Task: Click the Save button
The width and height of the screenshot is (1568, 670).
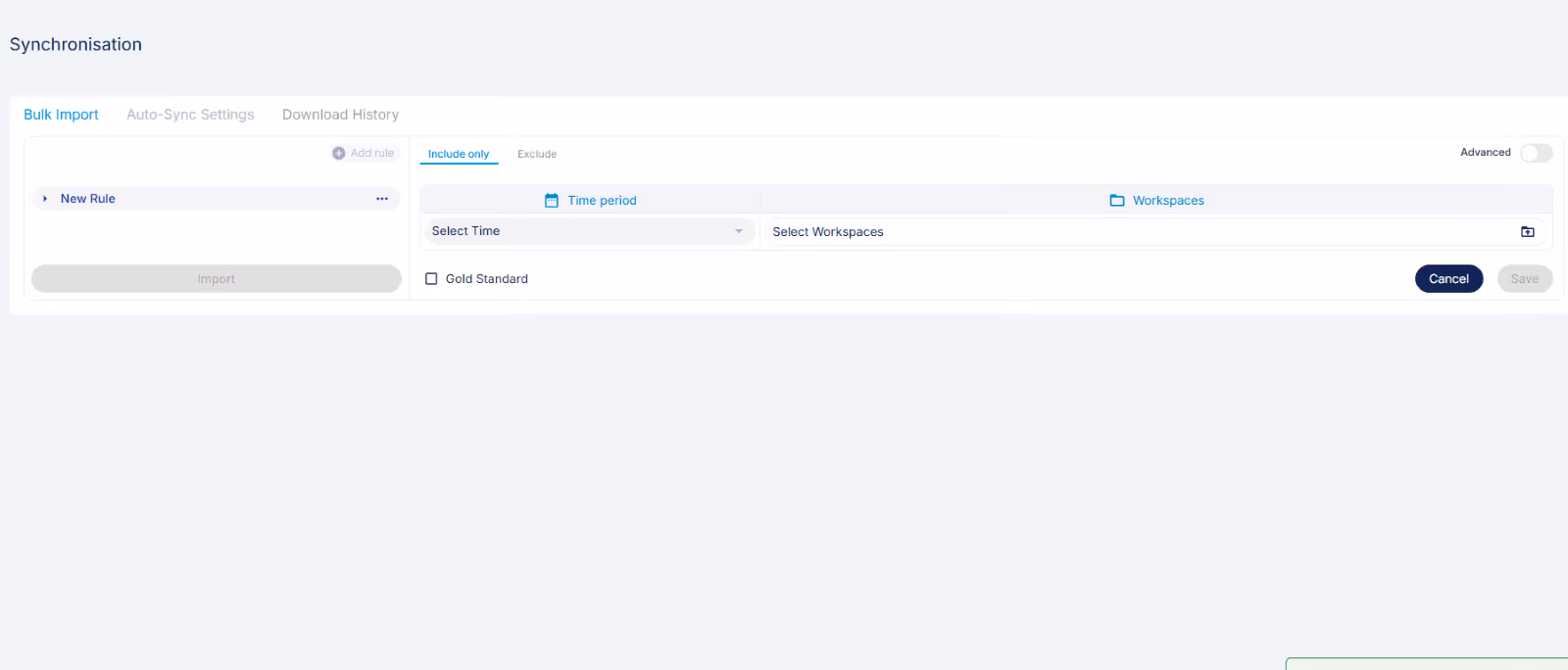Action: [1525, 279]
